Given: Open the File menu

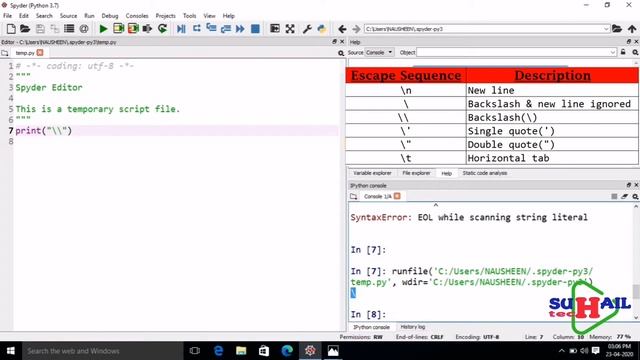Looking at the screenshot, I should point(7,16).
